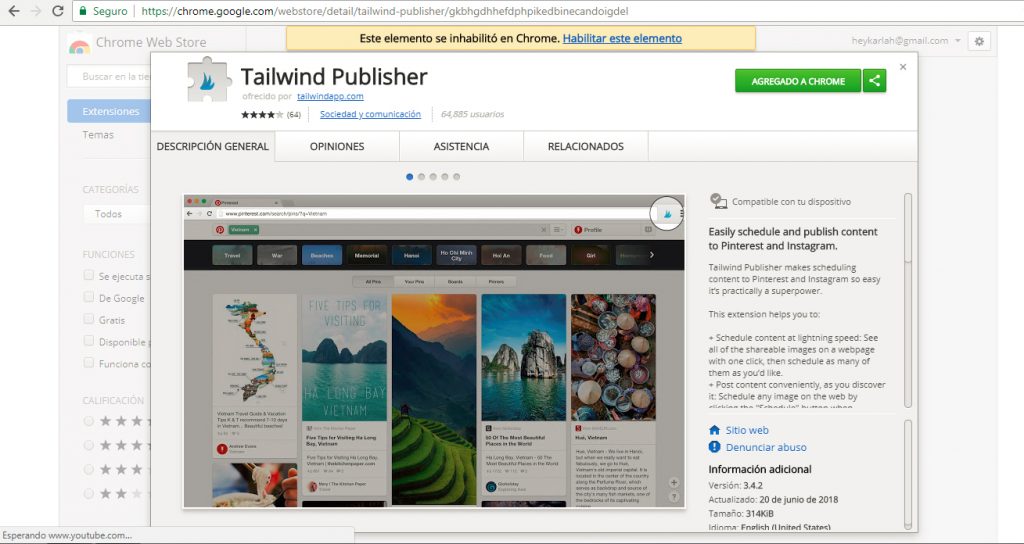Screen dimensions: 1024x544
Task: Click the extension preview screenshot image
Action: point(434,351)
